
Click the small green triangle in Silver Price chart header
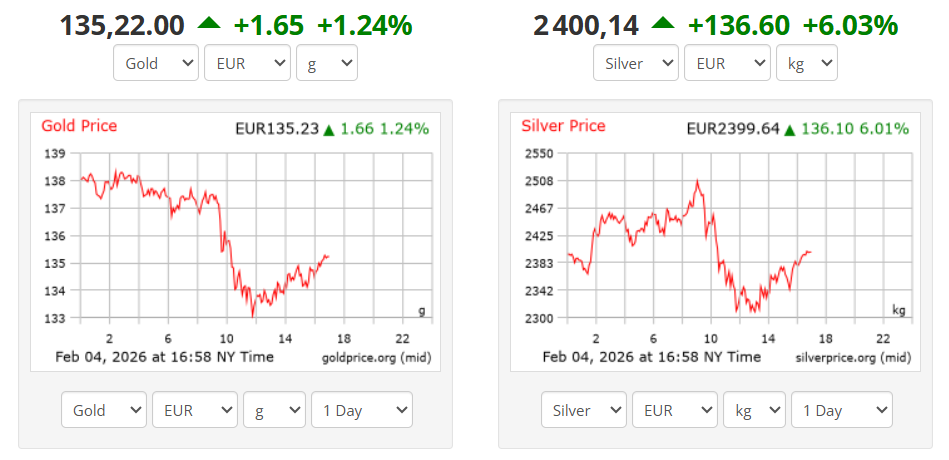pos(790,130)
